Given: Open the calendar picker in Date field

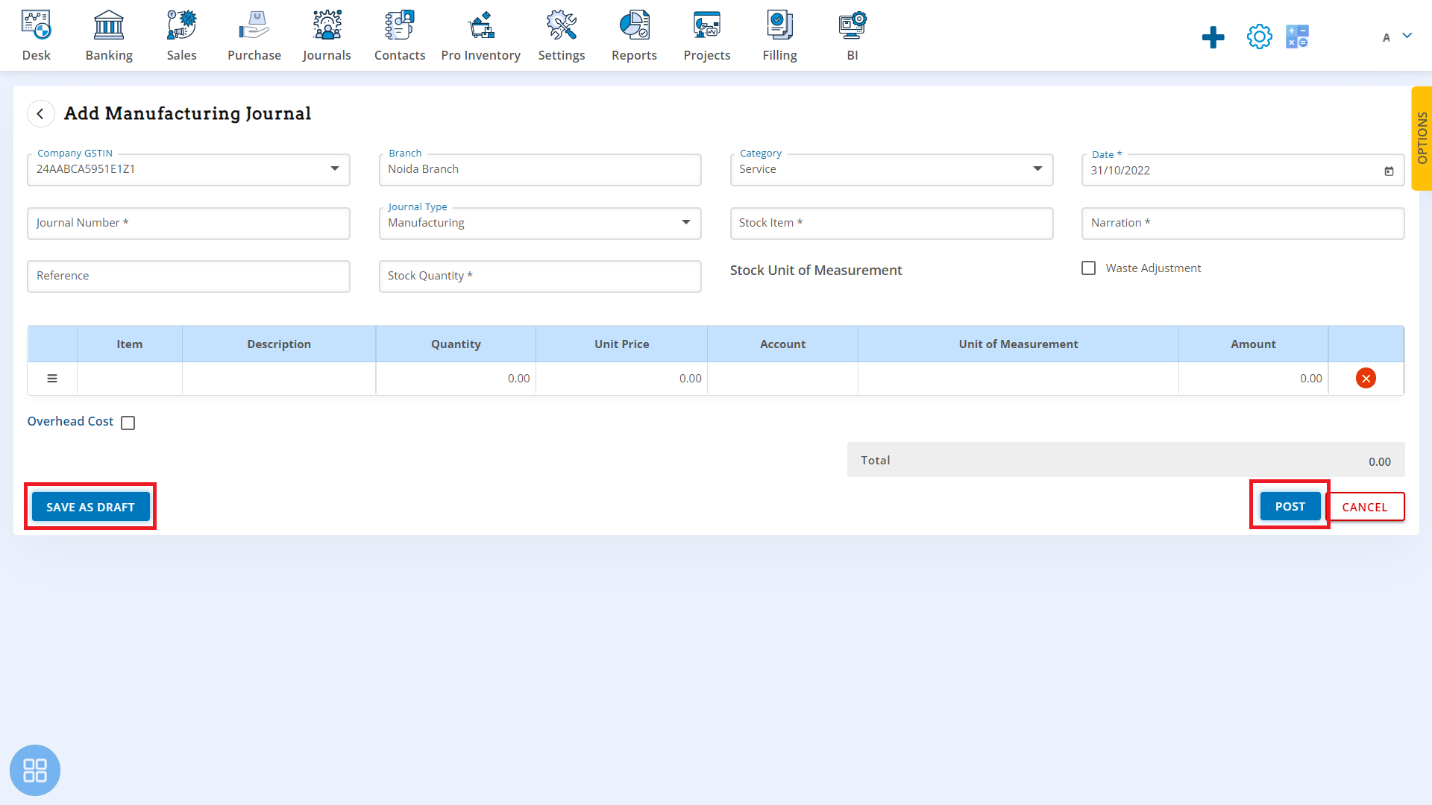Looking at the screenshot, I should click(x=1389, y=171).
